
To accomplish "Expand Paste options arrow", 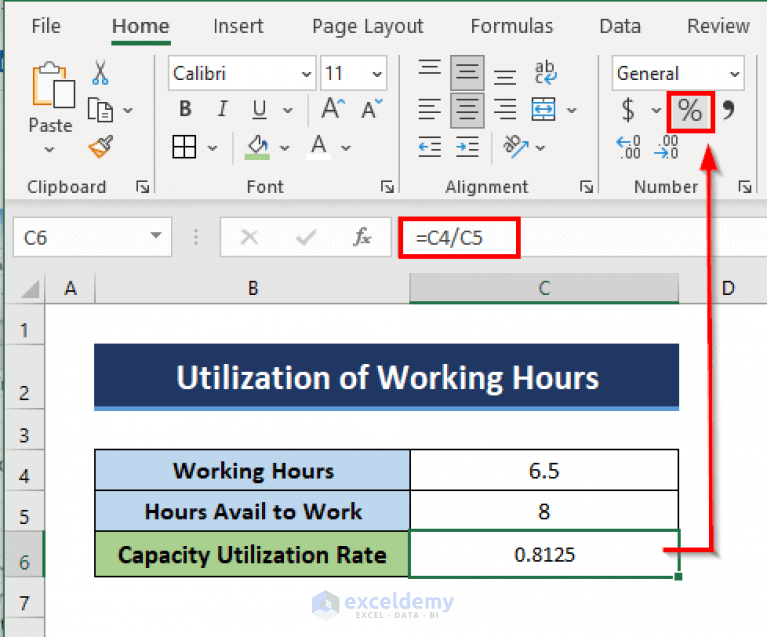I will pyautogui.click(x=49, y=149).
